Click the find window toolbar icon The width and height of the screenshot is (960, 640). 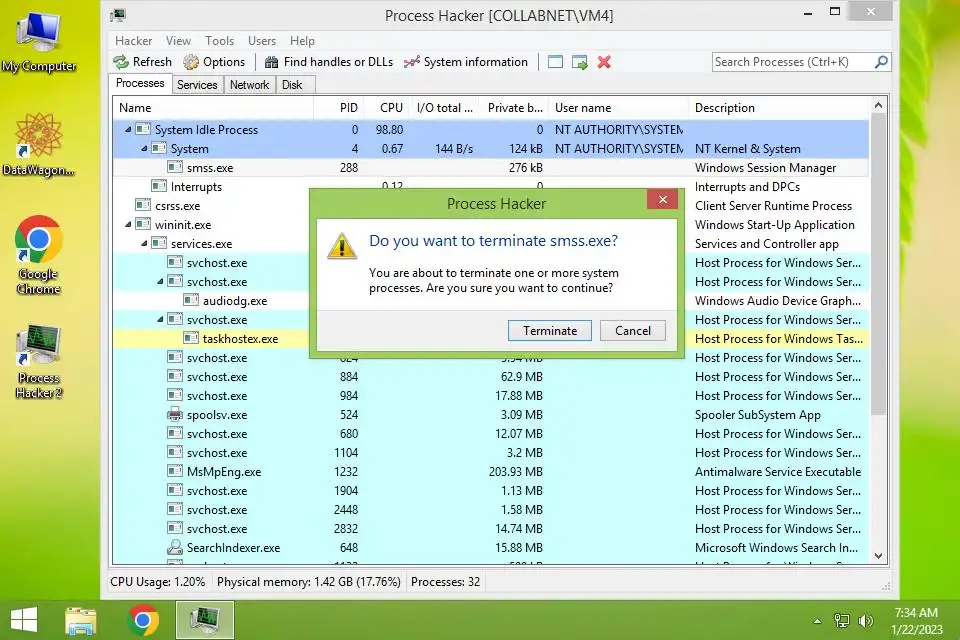click(555, 62)
